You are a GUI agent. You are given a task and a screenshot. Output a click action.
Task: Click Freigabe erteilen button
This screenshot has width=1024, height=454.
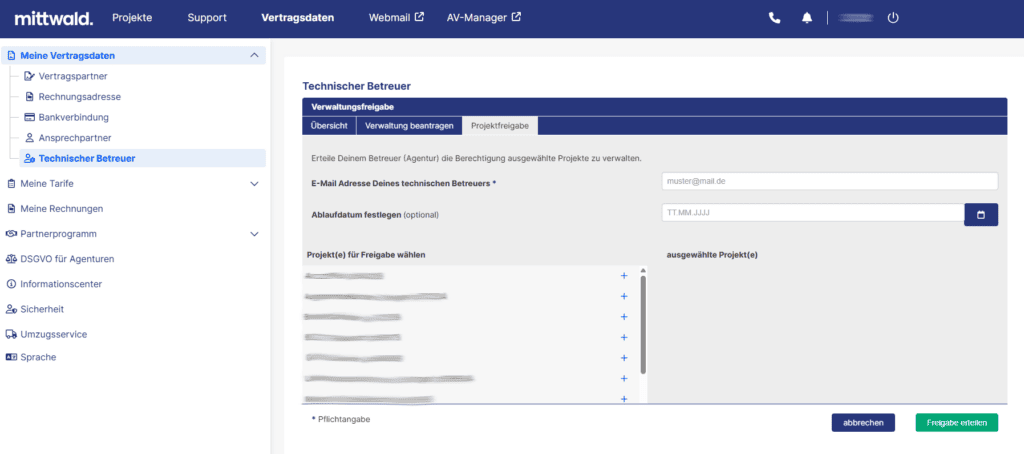tap(957, 423)
